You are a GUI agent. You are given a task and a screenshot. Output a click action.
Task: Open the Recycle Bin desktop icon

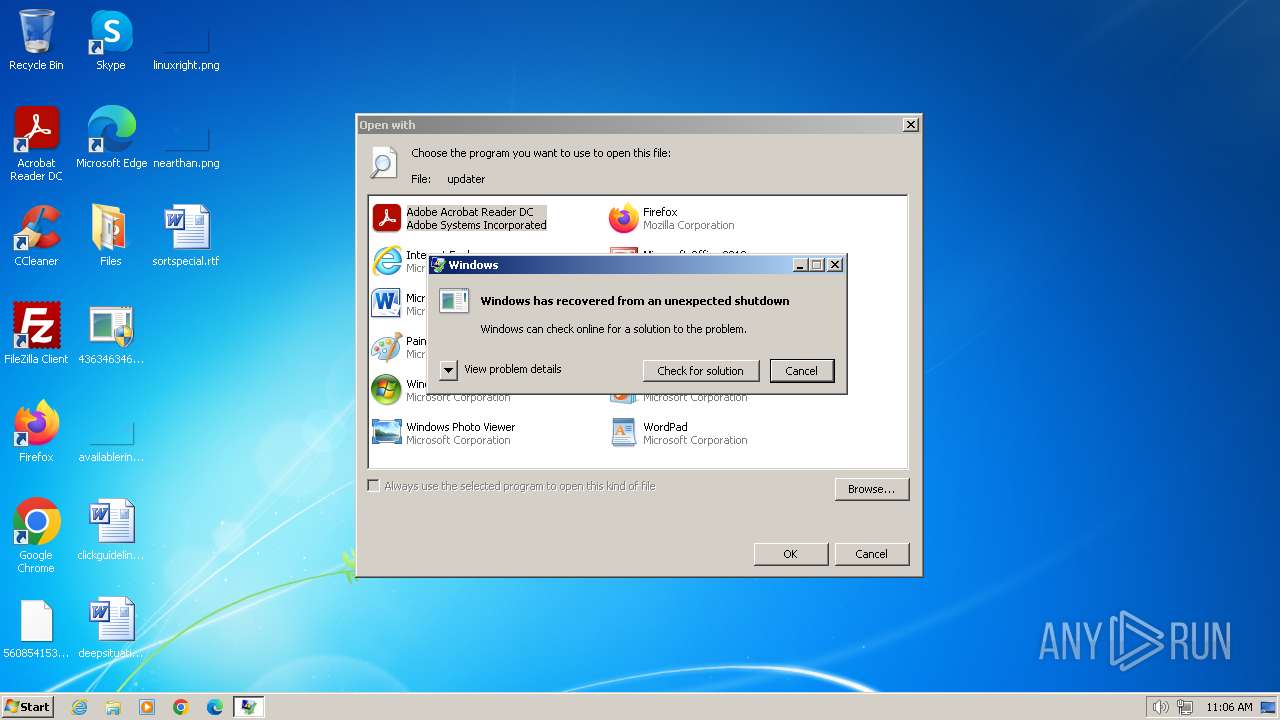36,40
